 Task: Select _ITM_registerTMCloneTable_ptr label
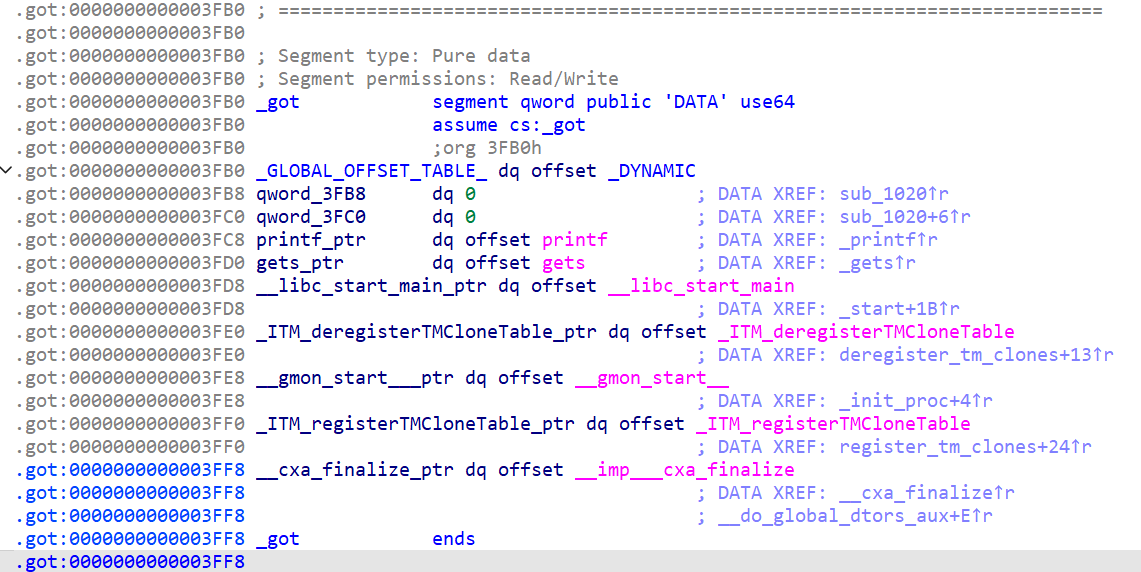(x=415, y=424)
